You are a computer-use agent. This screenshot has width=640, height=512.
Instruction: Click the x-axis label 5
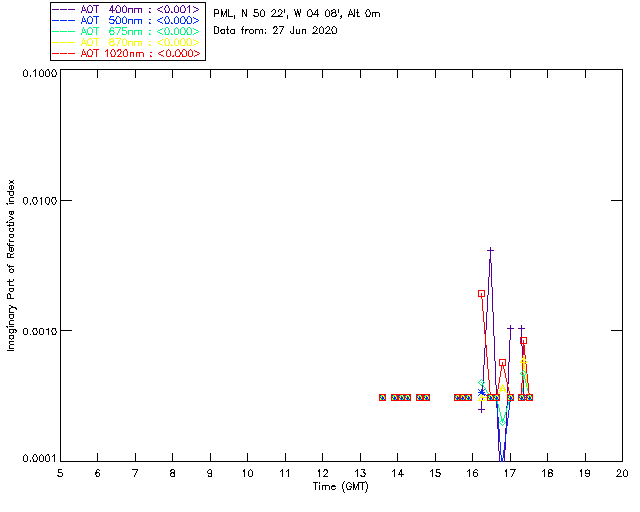(x=60, y=474)
